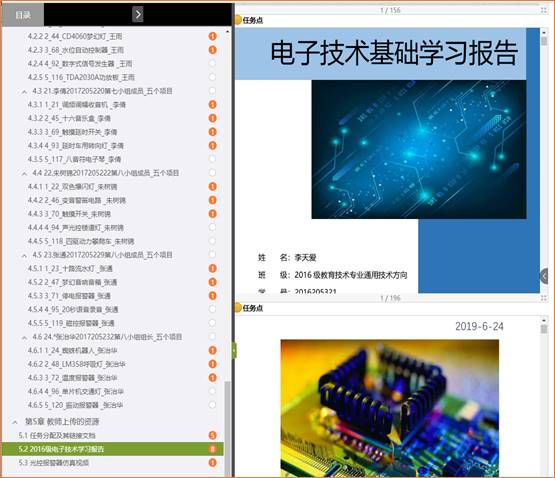Click empty status circle for 4.2.4 row
Screen dimensions: 555x478
212,63
